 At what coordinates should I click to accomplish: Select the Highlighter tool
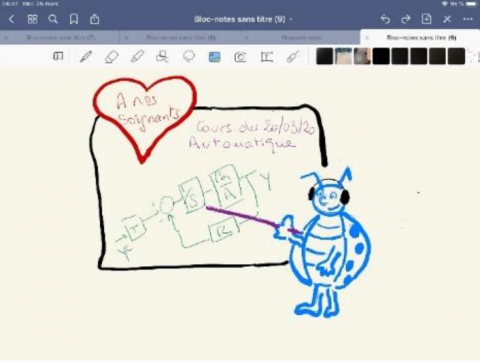click(x=137, y=57)
